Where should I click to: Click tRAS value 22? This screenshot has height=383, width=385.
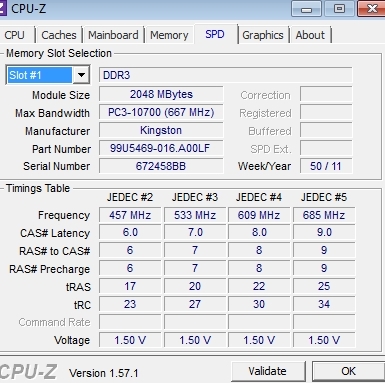259,286
